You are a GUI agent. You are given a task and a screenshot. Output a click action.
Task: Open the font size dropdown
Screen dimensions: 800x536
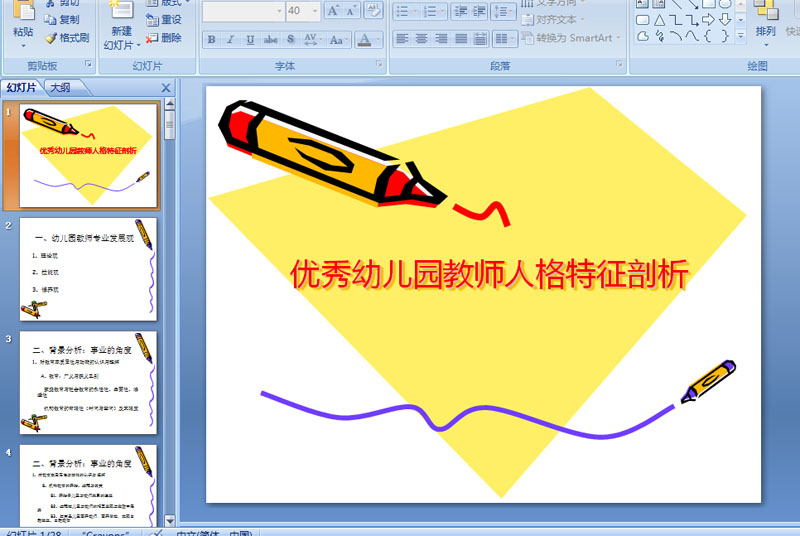point(314,11)
